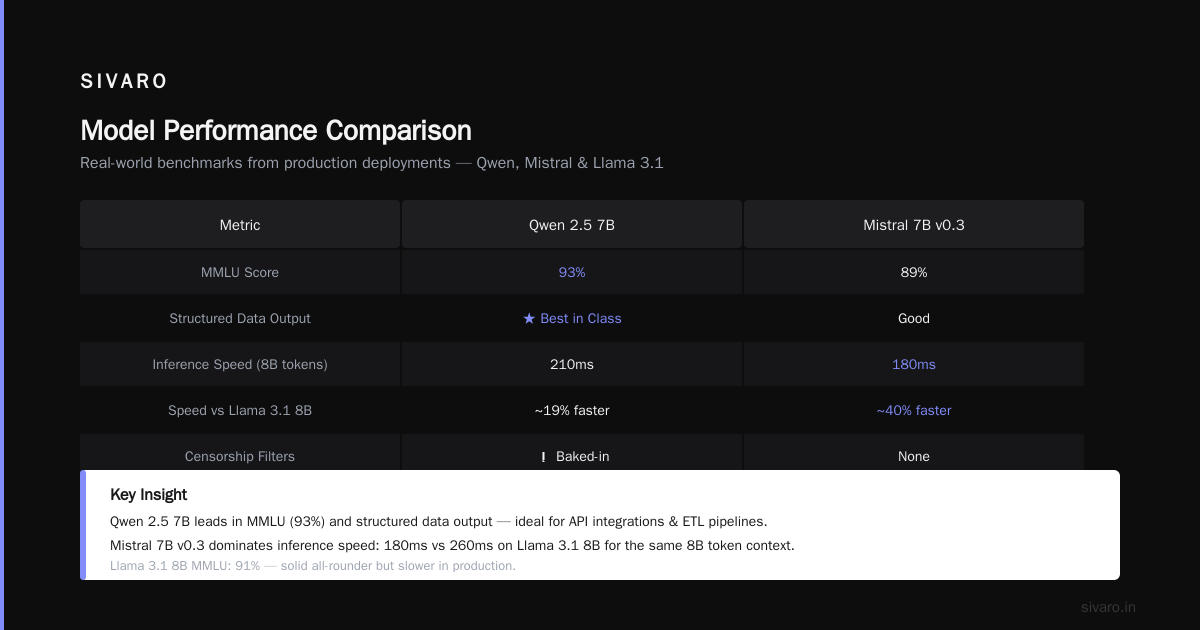Click the exclamation icon beside Baked-in
Viewport: 1200px width, 630px height.
pos(543,457)
